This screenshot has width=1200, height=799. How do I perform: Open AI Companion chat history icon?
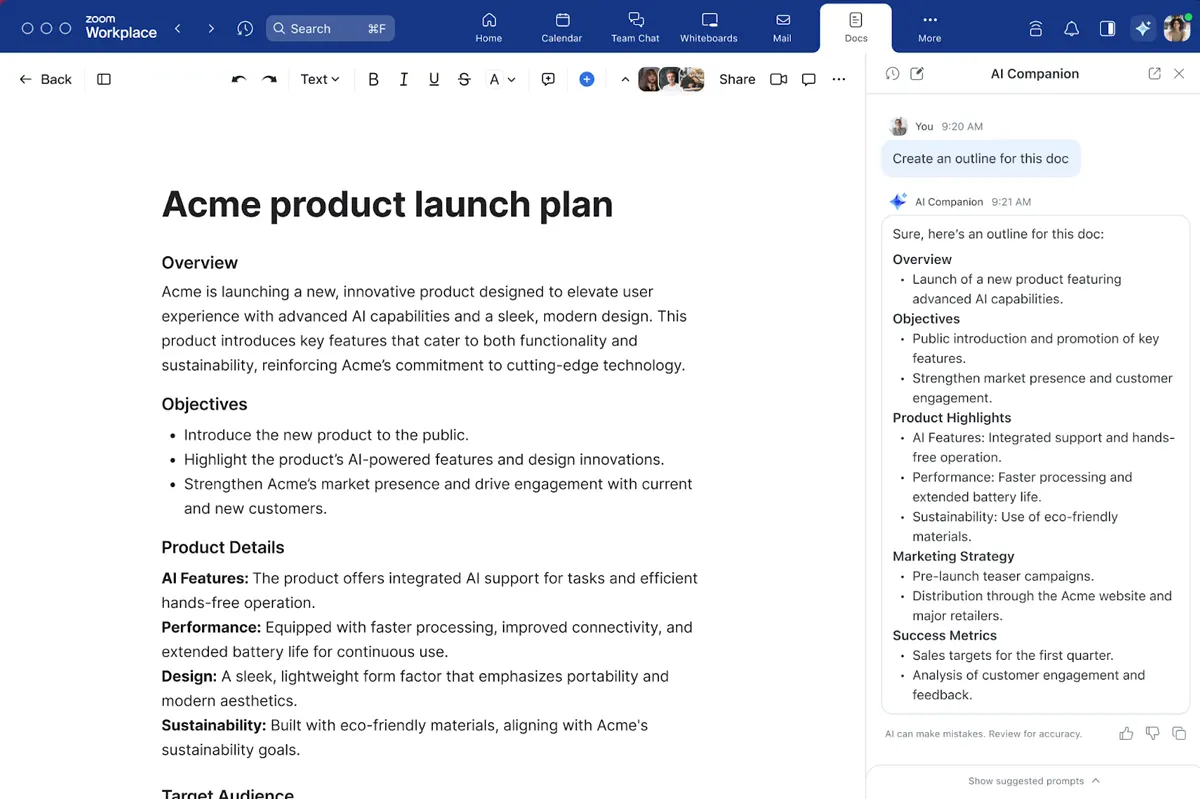(892, 74)
